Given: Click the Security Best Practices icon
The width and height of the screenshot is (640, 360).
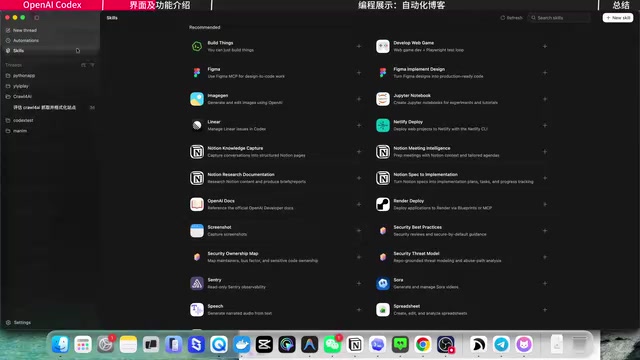Looking at the screenshot, I should [383, 231].
